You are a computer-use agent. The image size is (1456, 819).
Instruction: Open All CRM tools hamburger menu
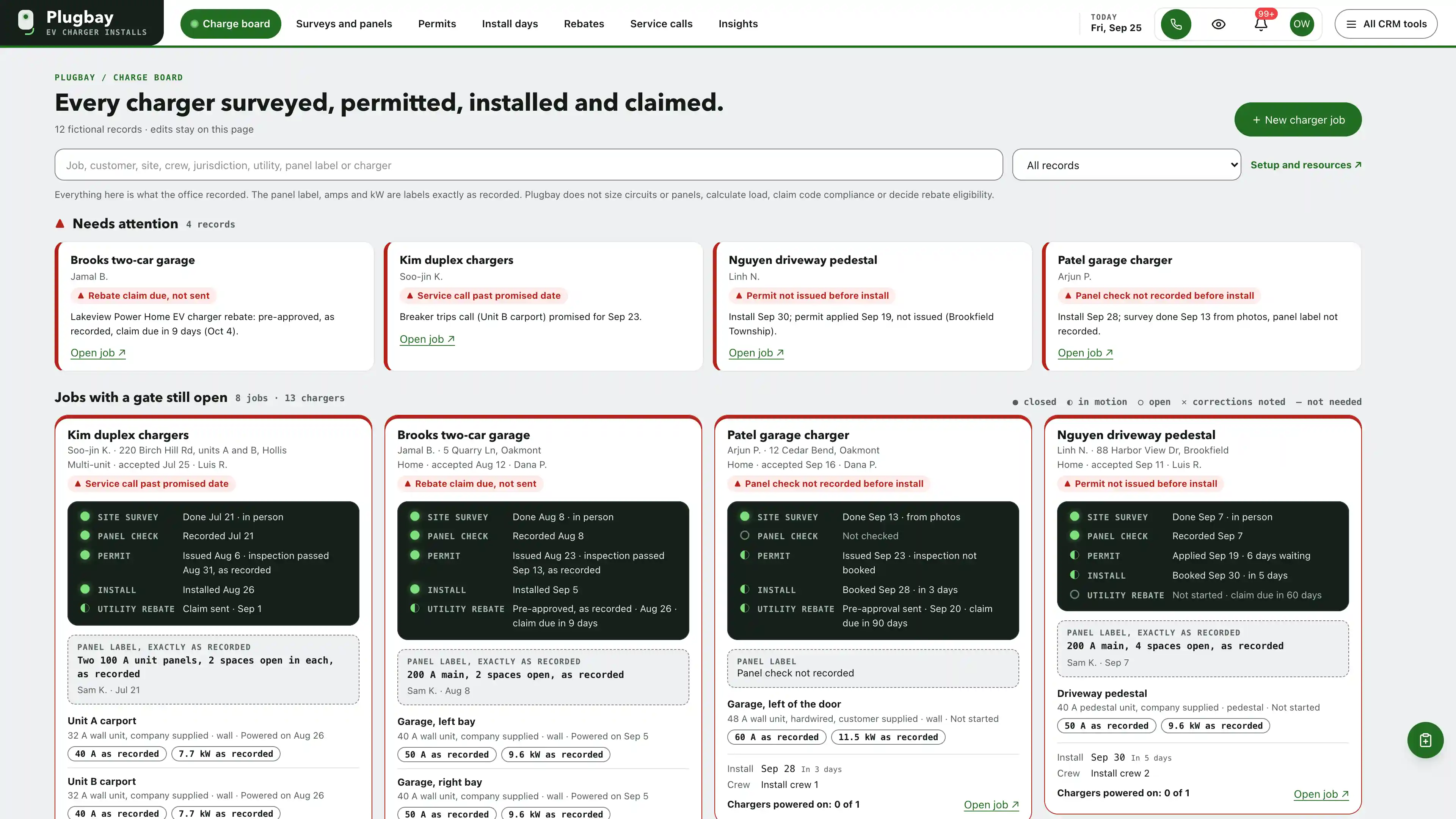point(1386,24)
